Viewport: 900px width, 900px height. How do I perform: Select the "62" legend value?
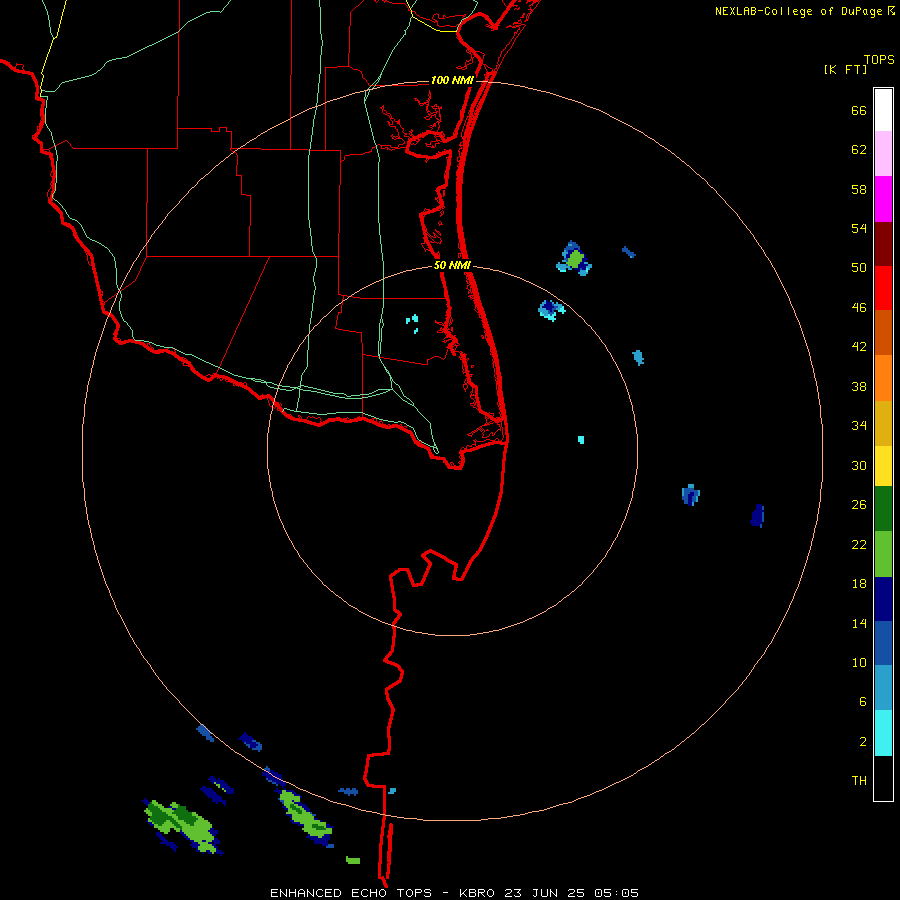859,149
